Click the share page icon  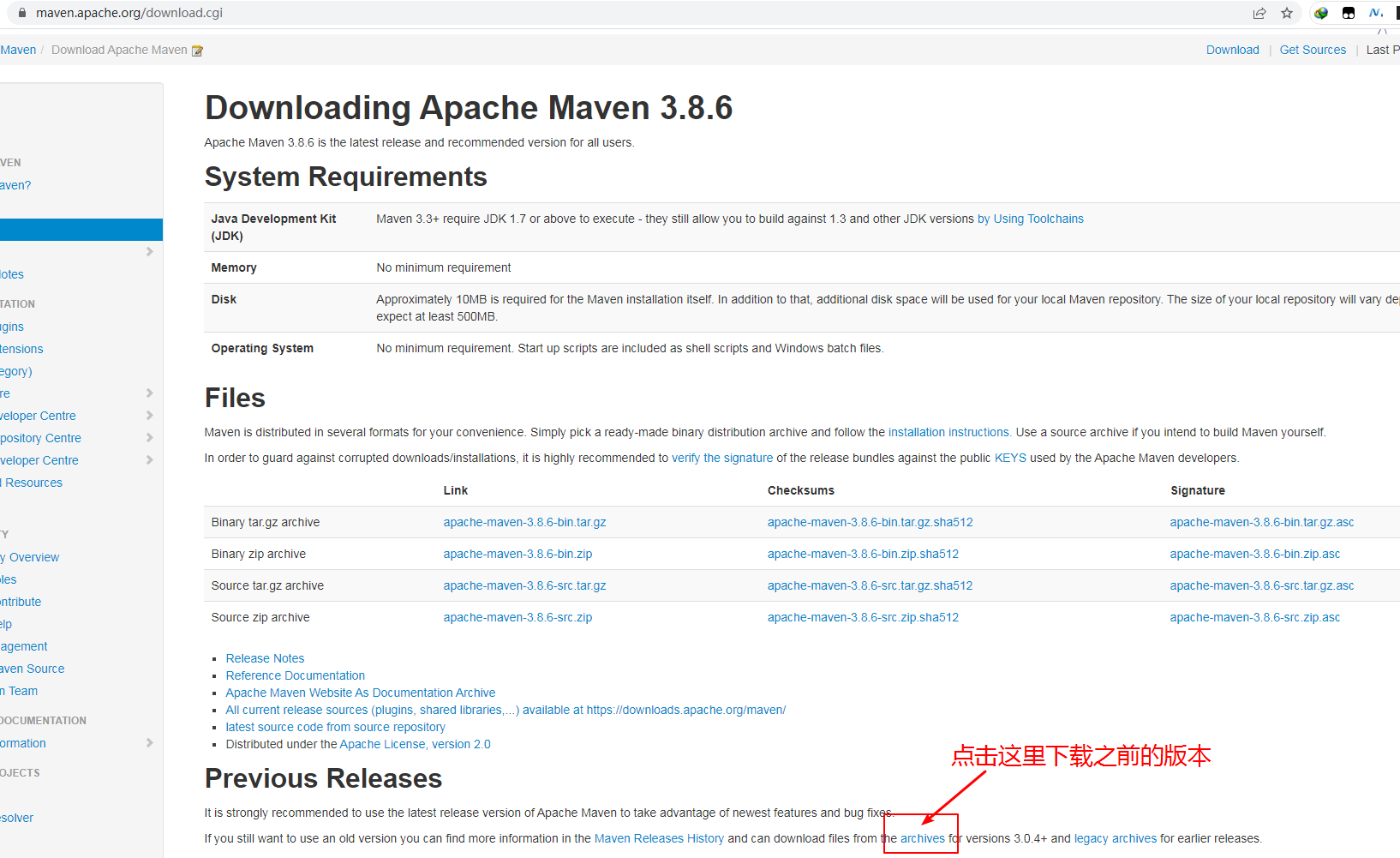(x=1259, y=13)
